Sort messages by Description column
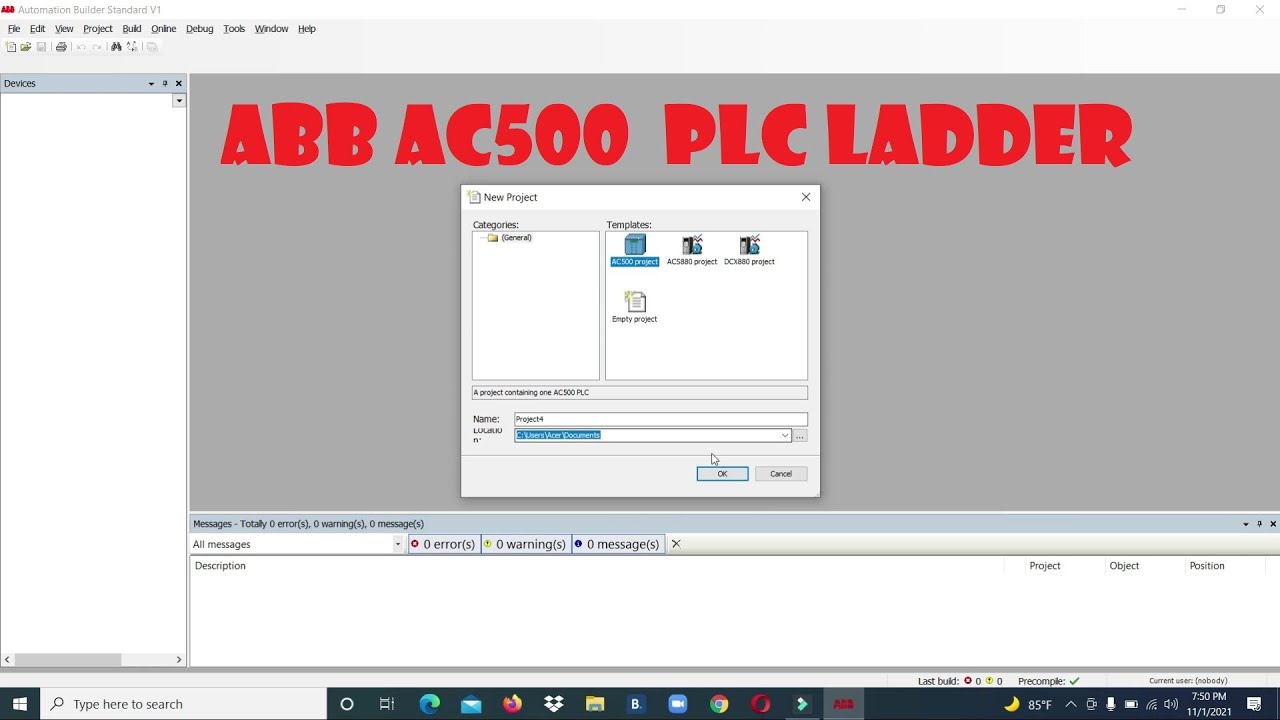This screenshot has width=1280, height=720. [x=220, y=566]
